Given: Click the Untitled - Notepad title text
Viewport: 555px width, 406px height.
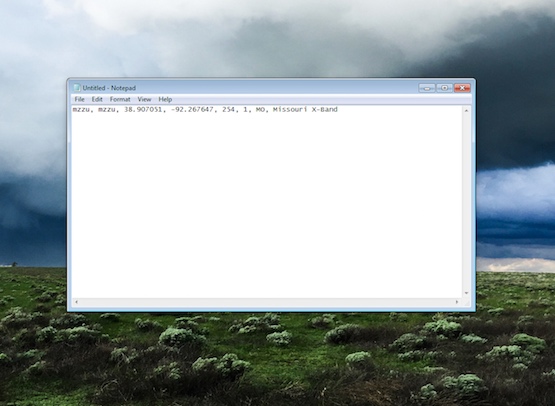Looking at the screenshot, I should tap(109, 88).
